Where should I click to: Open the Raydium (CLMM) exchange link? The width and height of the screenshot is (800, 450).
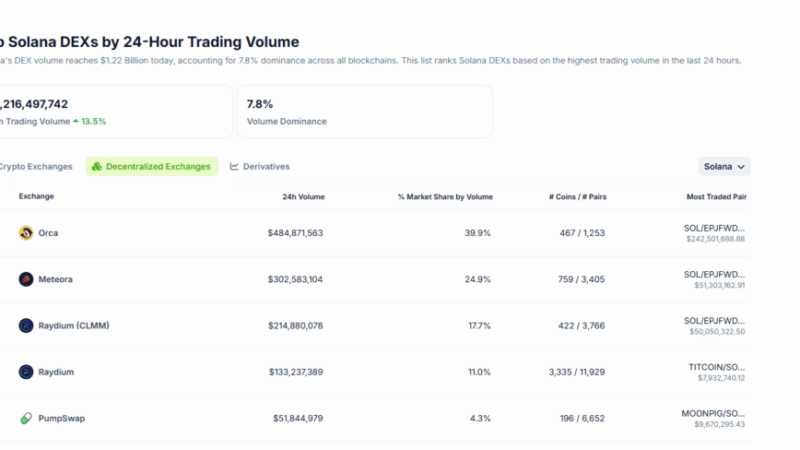(73, 326)
